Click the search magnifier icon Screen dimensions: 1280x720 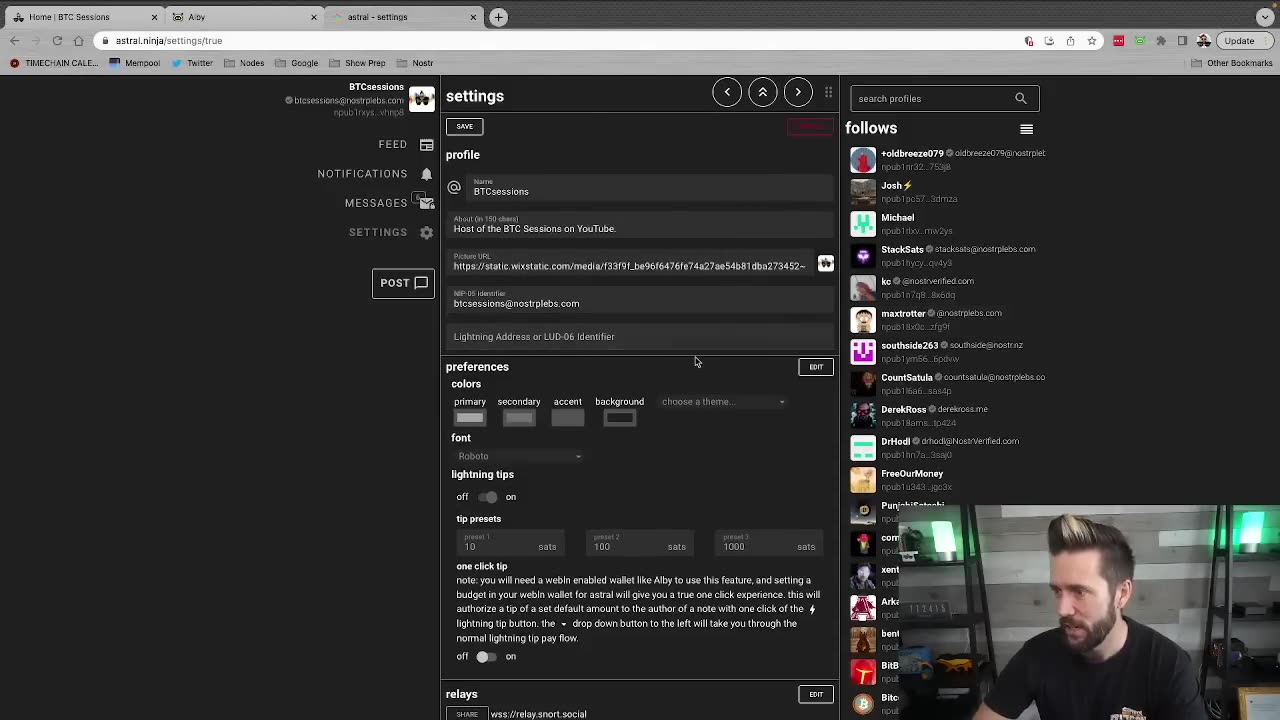click(1020, 98)
